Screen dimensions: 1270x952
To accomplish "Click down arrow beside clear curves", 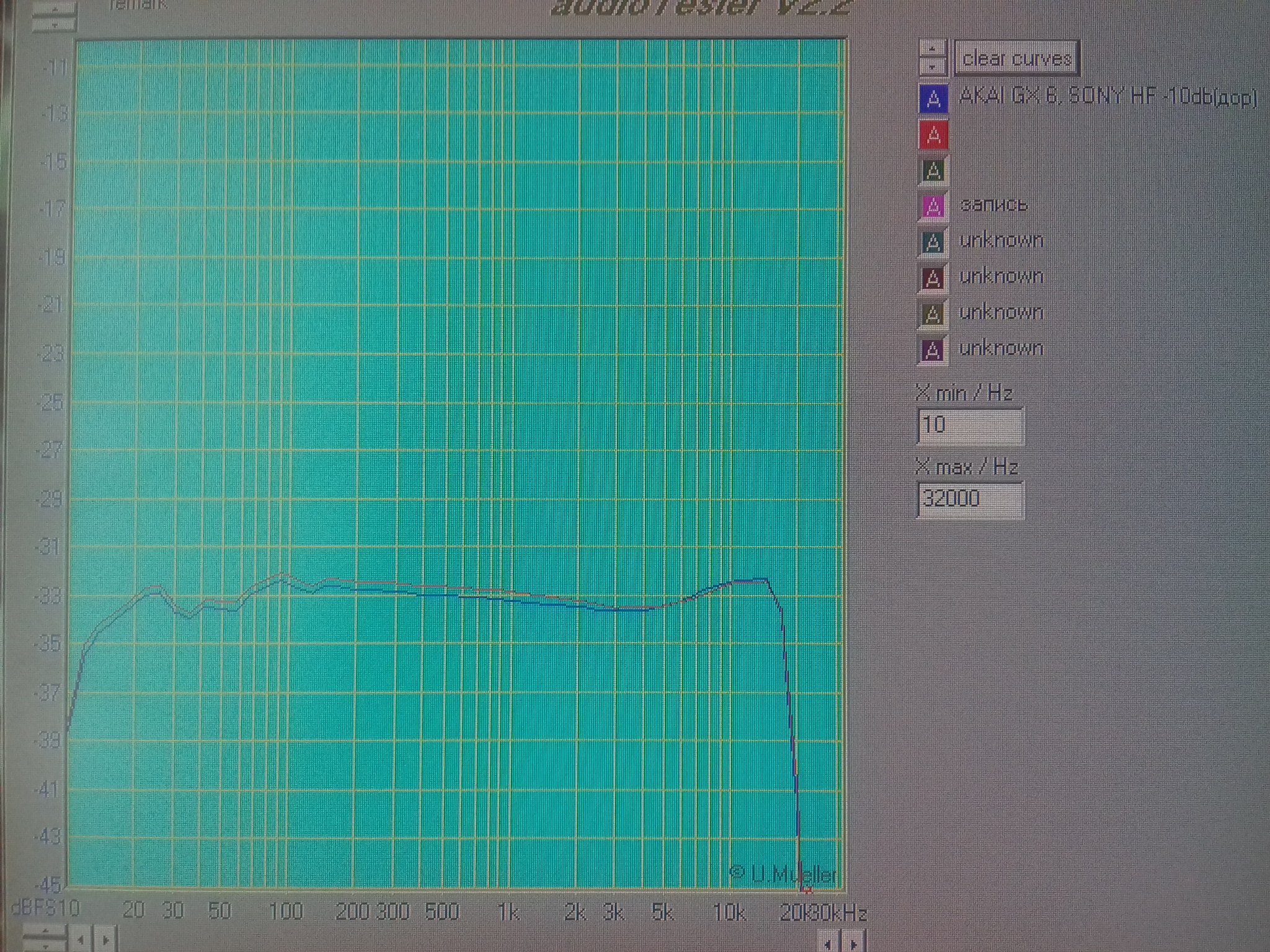I will tap(932, 66).
